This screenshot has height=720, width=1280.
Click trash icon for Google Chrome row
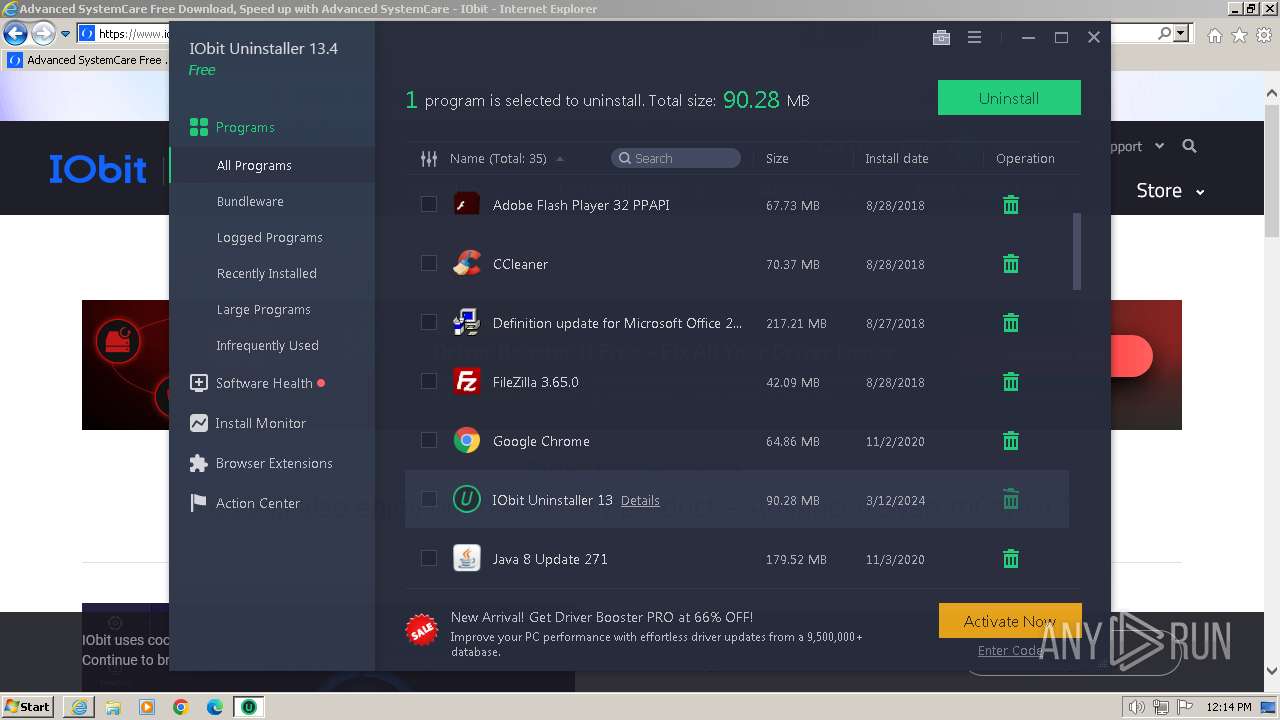click(x=1011, y=441)
